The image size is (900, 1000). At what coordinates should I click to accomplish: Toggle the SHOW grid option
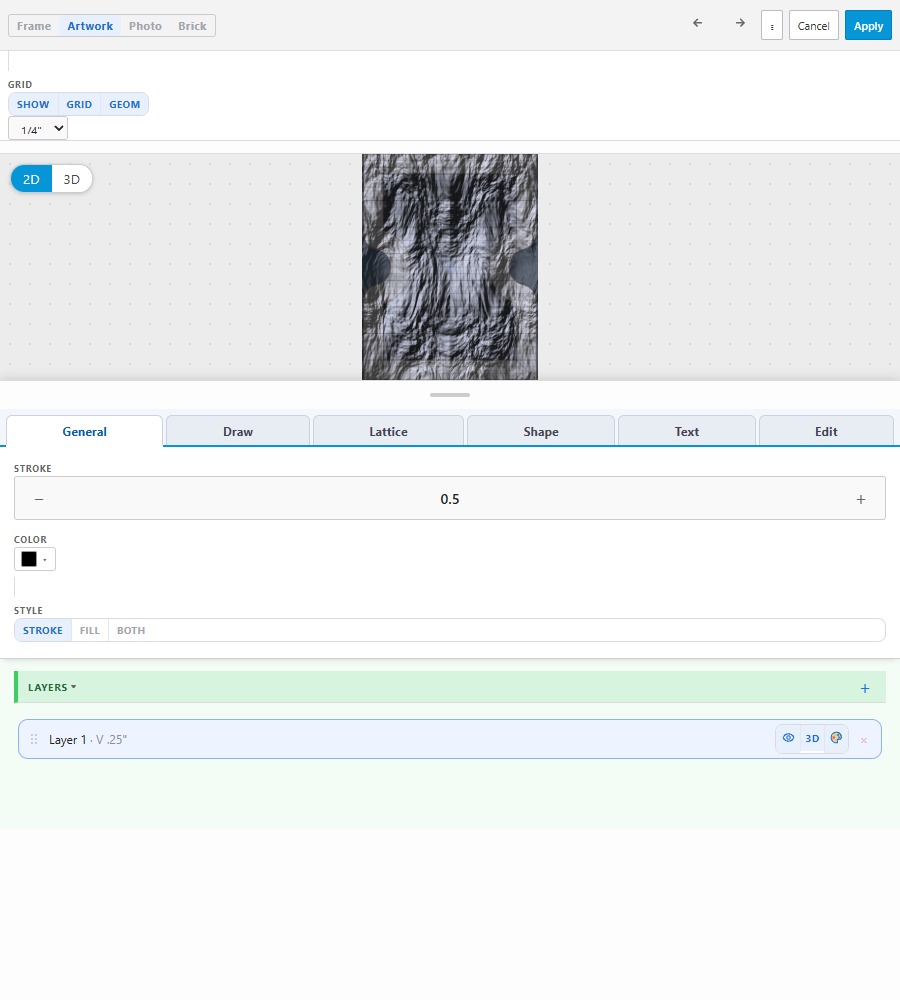pyautogui.click(x=33, y=104)
